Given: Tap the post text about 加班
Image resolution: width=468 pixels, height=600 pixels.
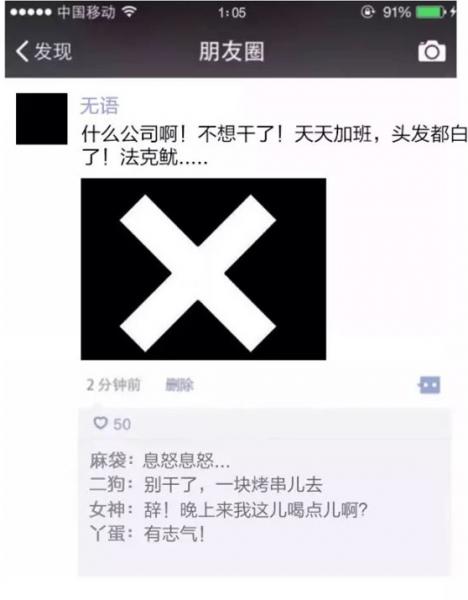Looking at the screenshot, I should [x=274, y=146].
